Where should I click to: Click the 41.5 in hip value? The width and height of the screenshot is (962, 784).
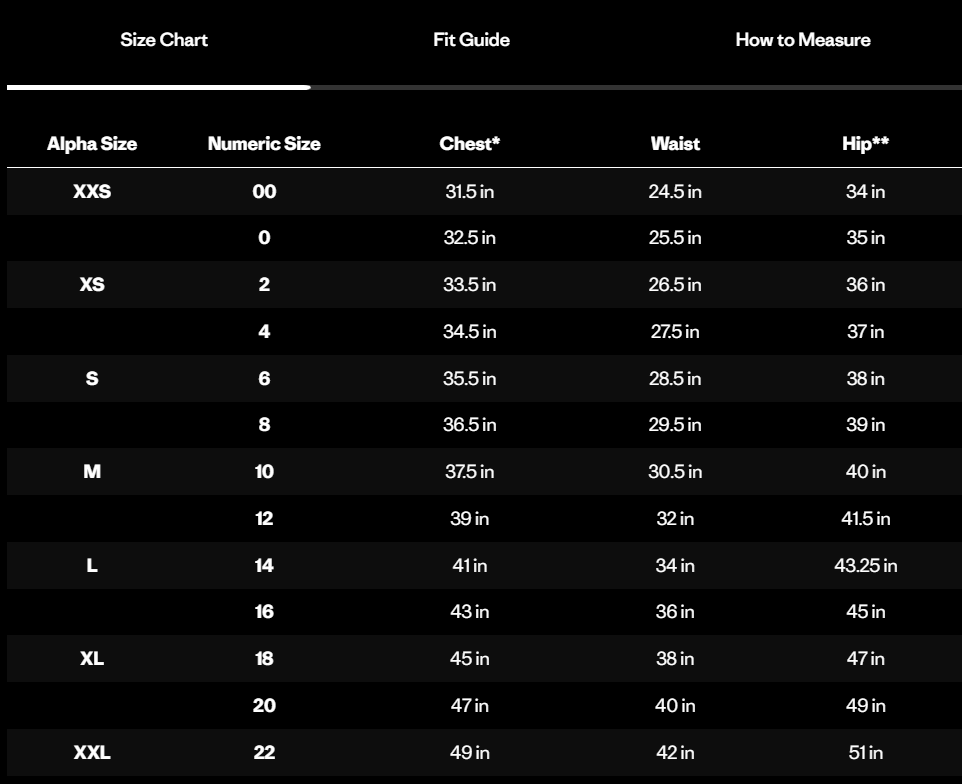point(865,518)
